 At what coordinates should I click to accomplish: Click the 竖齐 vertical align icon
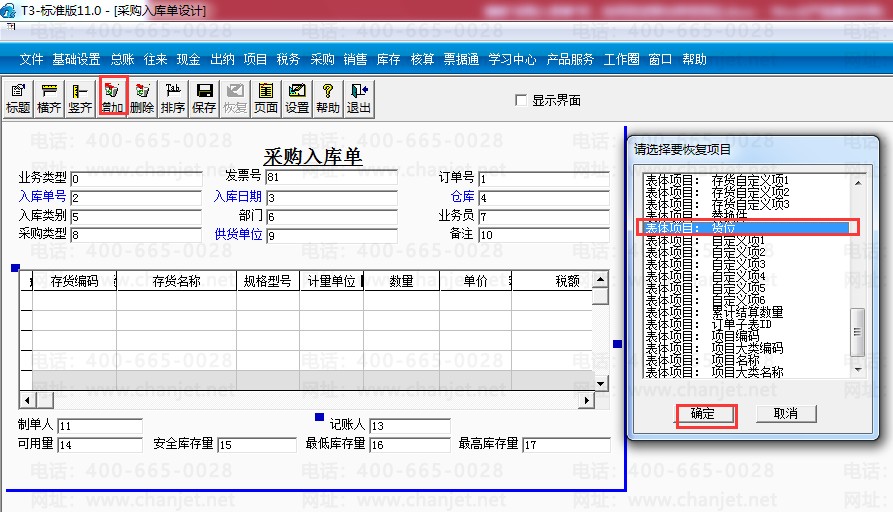point(80,98)
